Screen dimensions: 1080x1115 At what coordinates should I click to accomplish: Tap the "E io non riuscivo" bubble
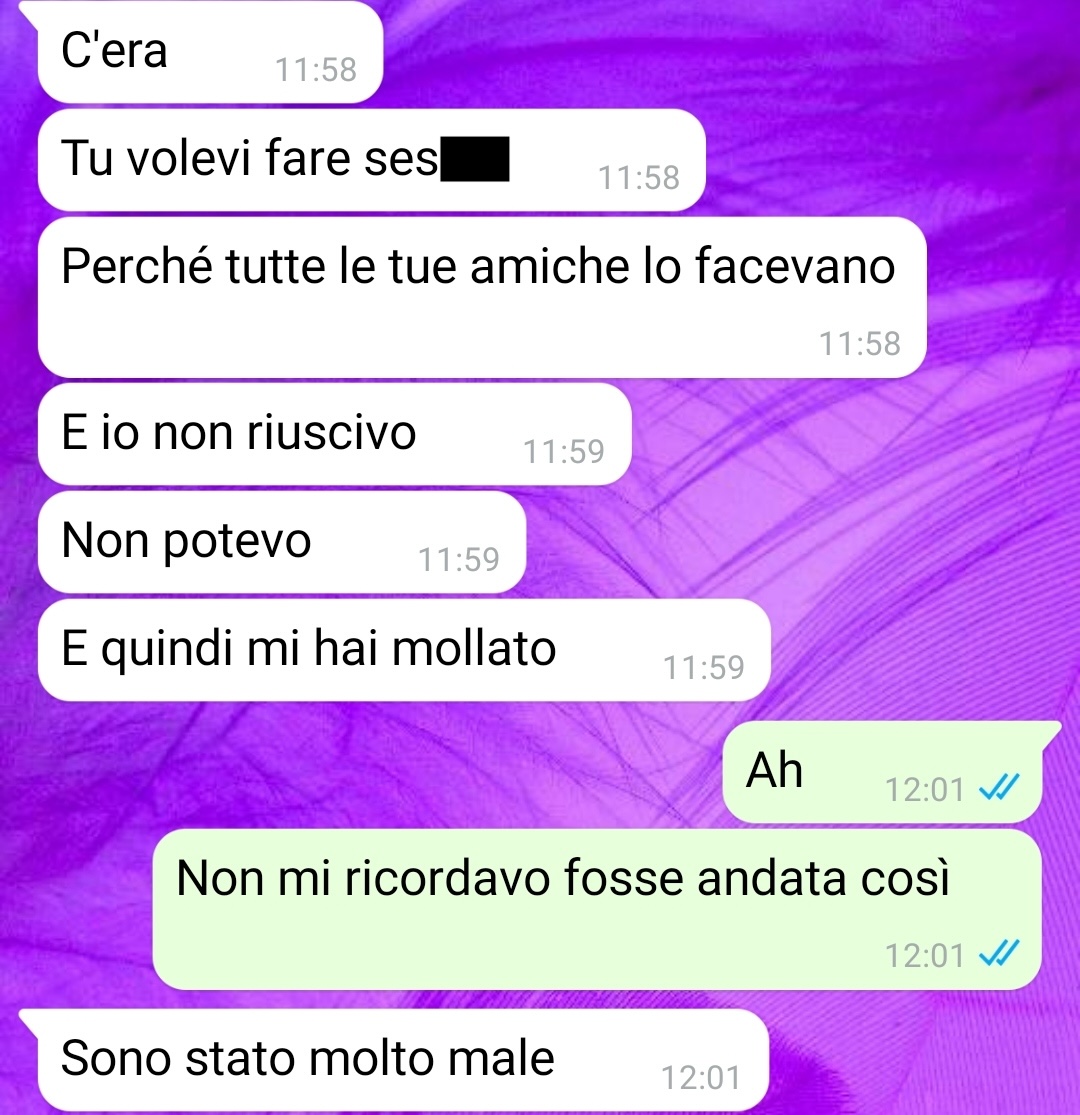pyautogui.click(x=334, y=434)
